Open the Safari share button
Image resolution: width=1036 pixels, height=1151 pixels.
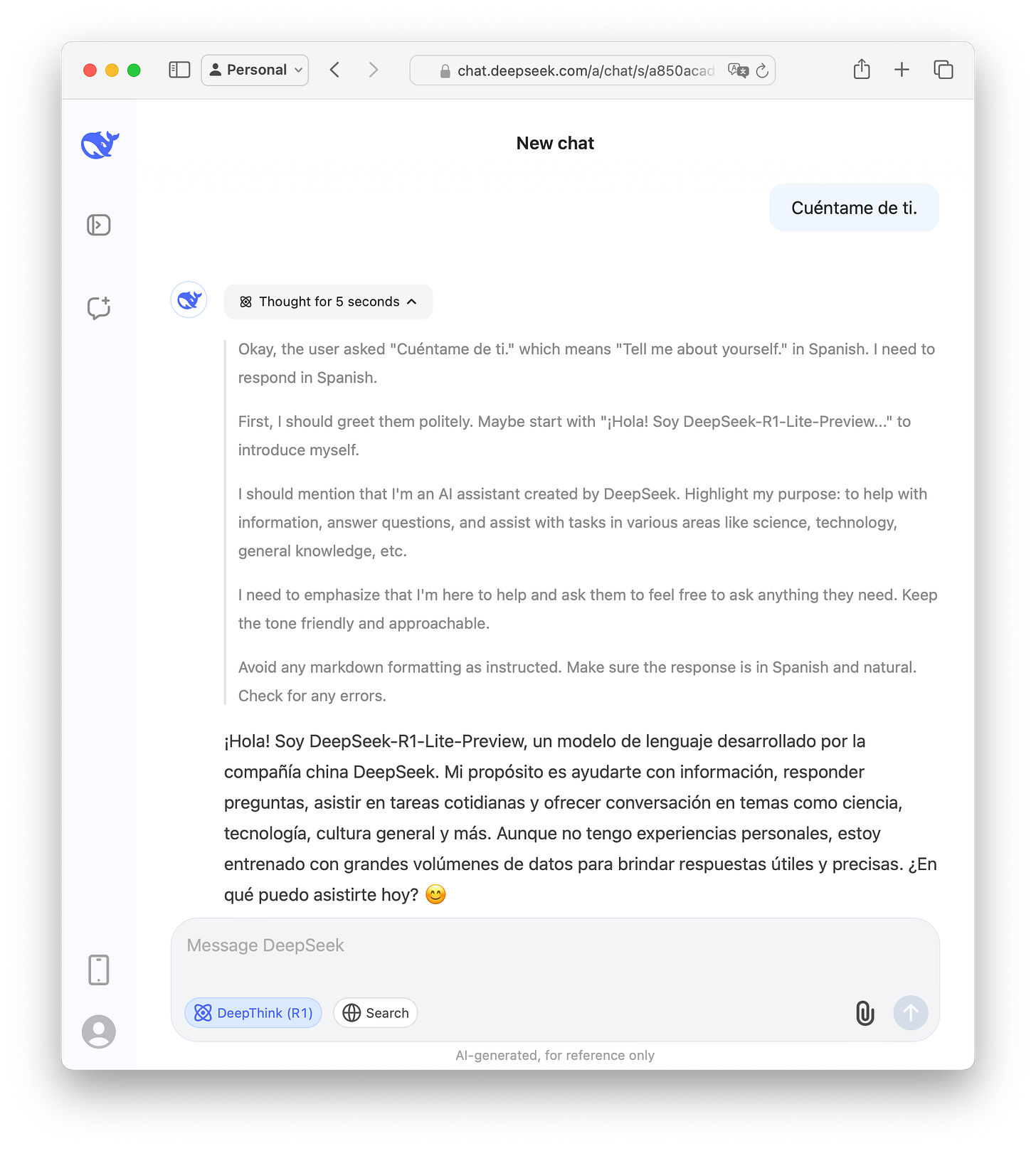[862, 69]
